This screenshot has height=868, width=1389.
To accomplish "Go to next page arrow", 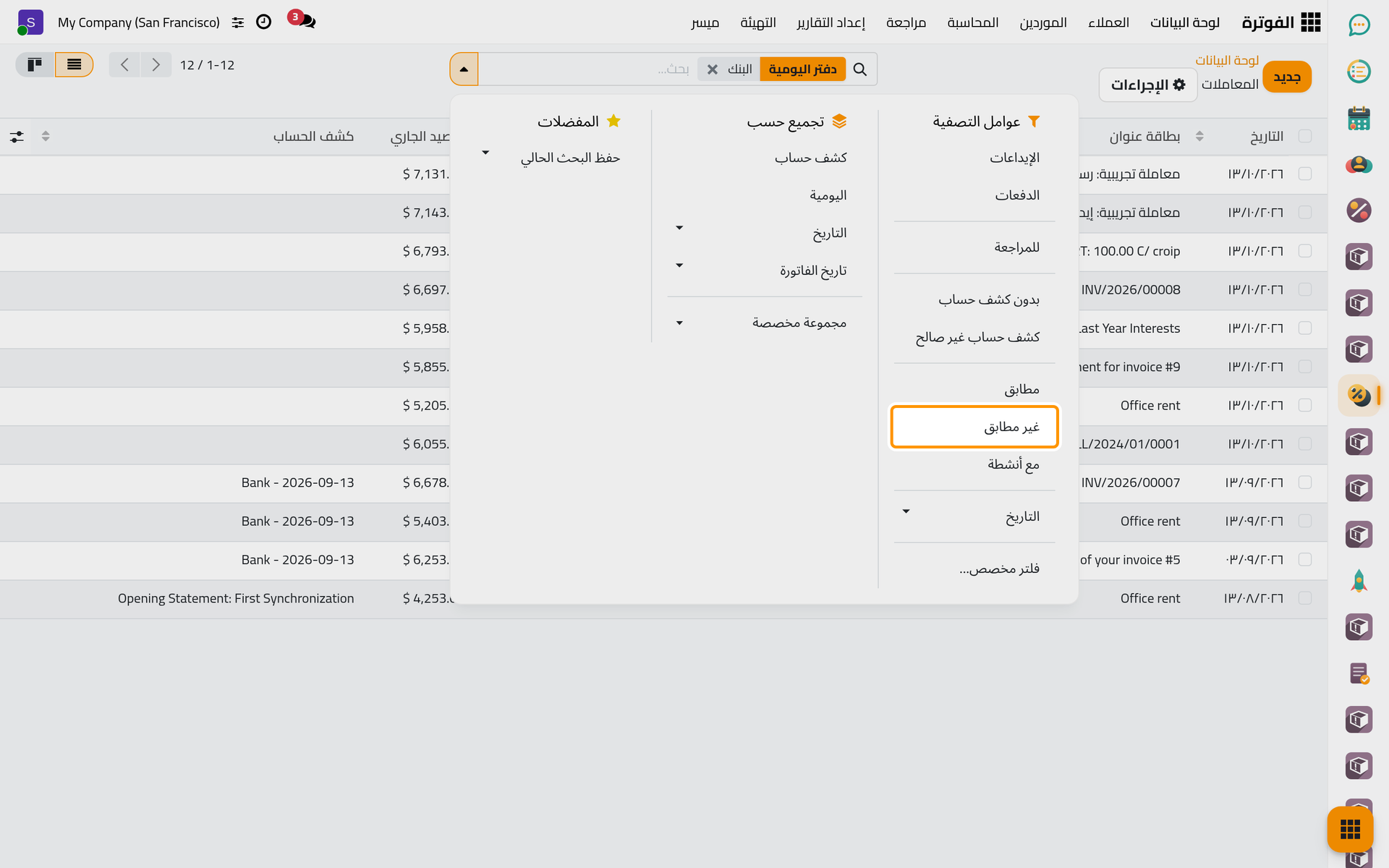I will pos(156,65).
